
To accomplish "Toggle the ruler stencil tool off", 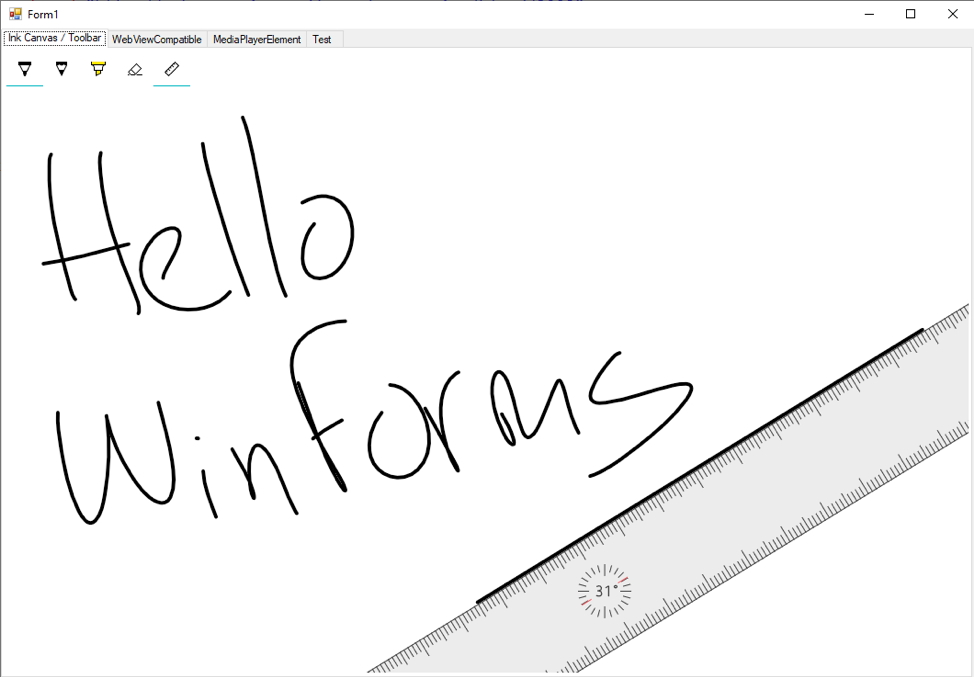I will tap(171, 68).
